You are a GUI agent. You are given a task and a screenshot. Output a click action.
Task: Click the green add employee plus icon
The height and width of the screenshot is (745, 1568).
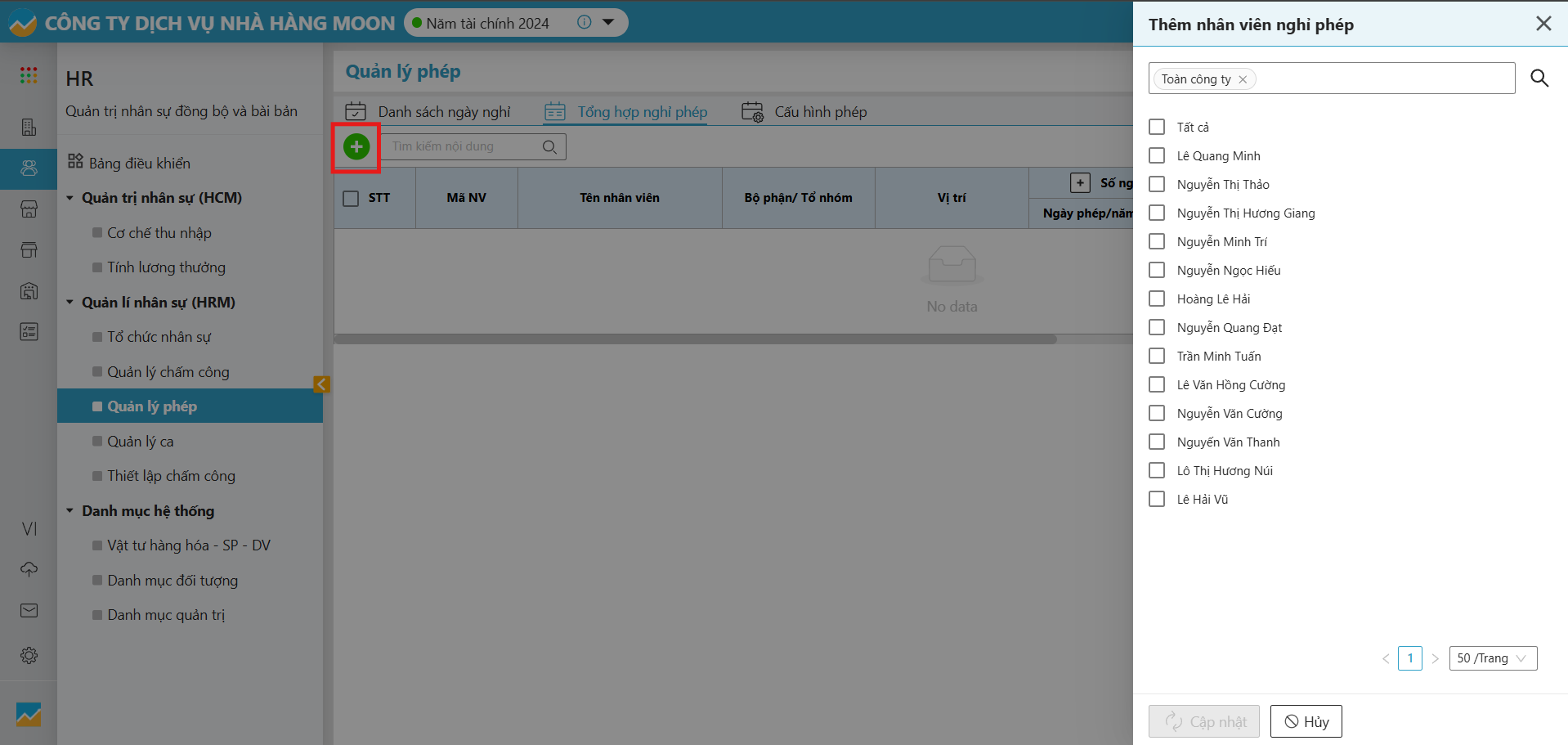click(x=356, y=147)
